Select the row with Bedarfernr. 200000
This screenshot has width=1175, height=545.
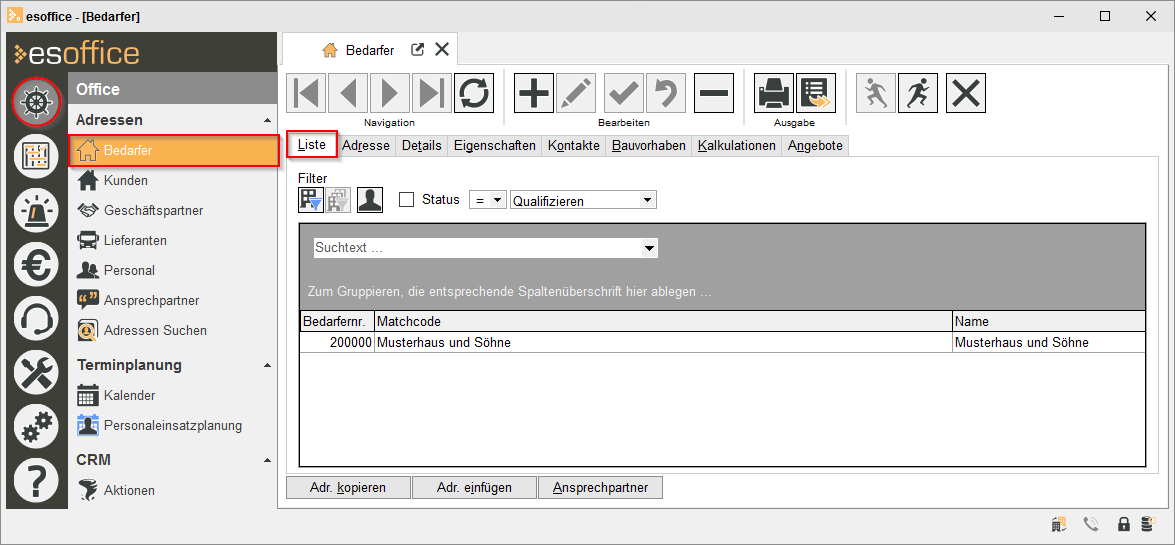(x=722, y=343)
